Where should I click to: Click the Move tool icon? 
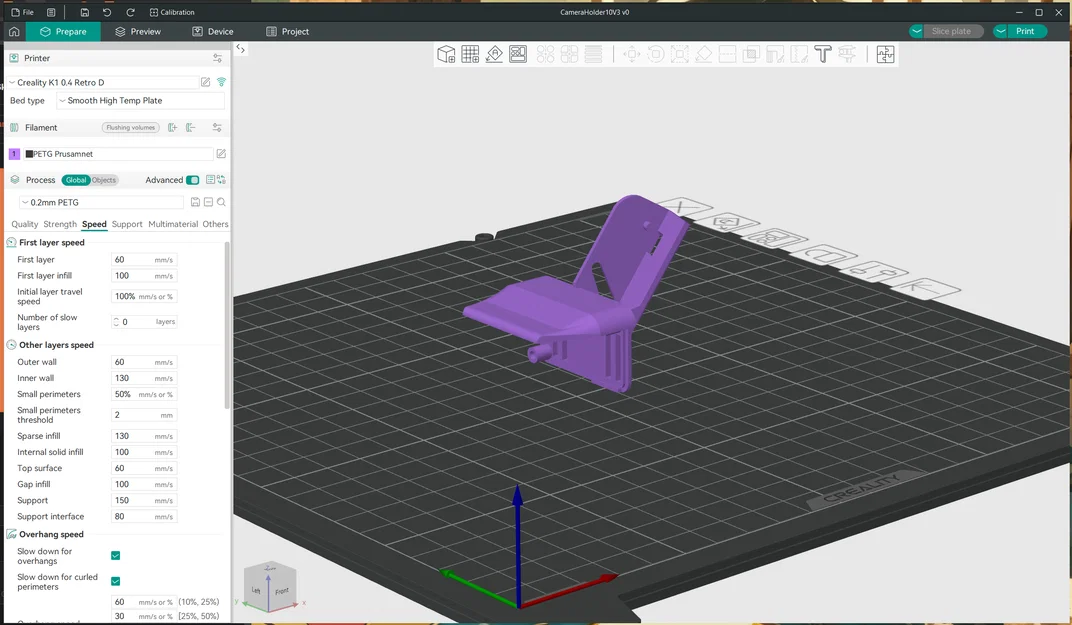coord(632,54)
